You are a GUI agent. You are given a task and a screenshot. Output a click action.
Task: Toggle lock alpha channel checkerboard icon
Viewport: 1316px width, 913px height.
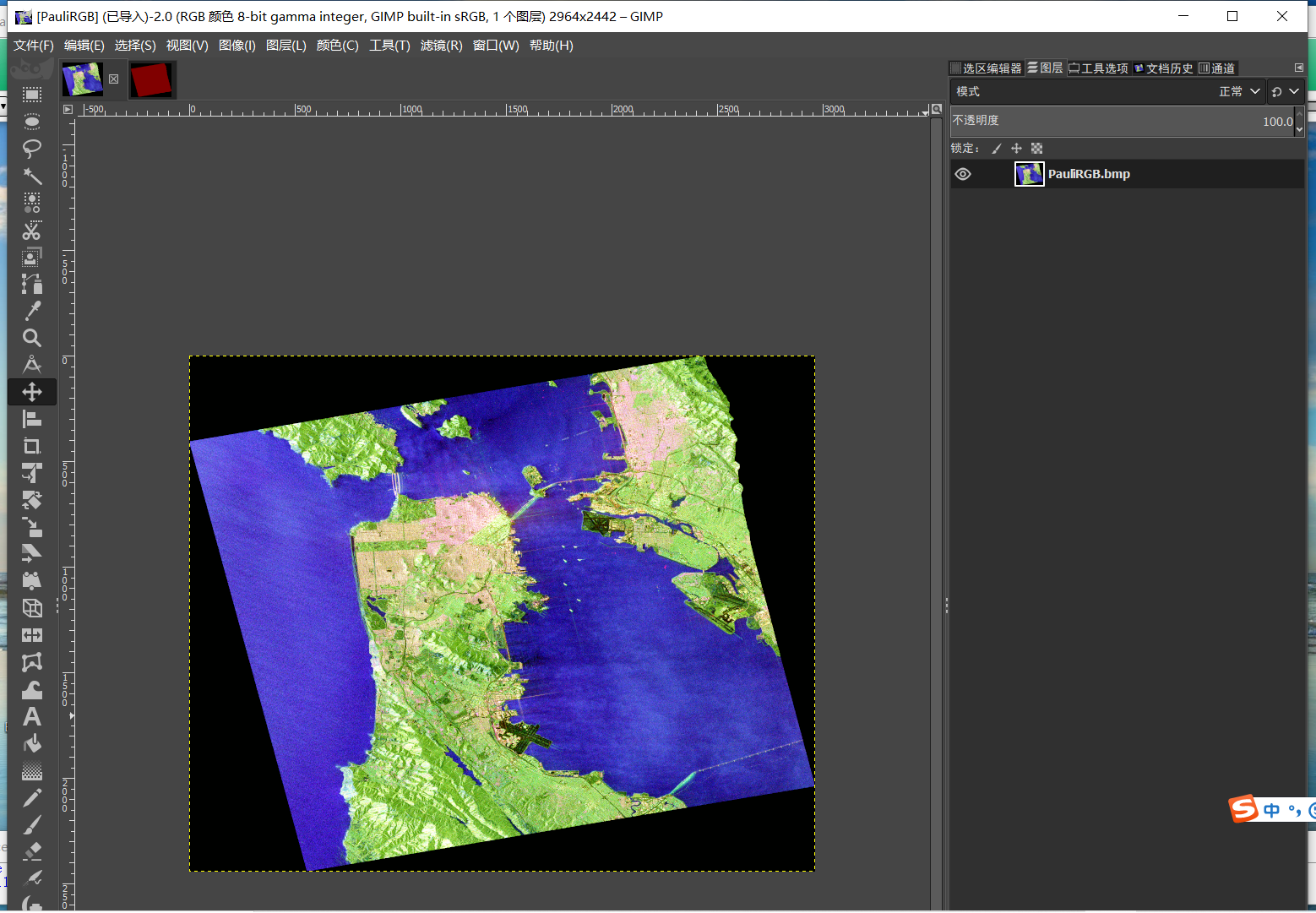click(x=1037, y=149)
